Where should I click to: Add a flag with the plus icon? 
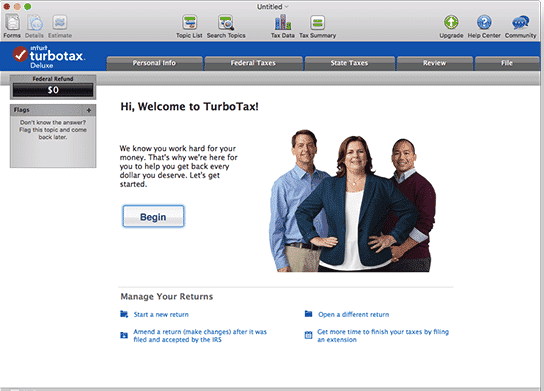coord(89,110)
